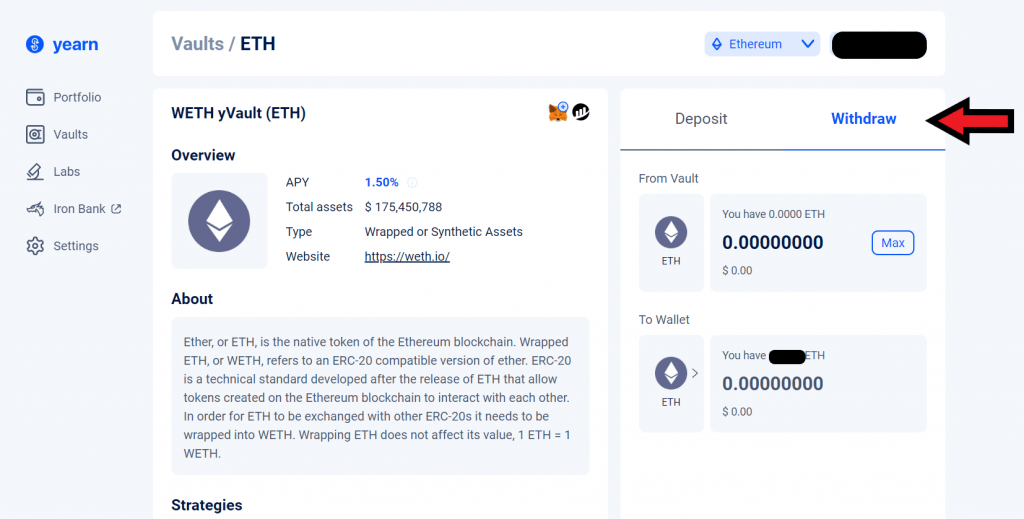Open From Vault ETH token selector
This screenshot has height=519, width=1024.
[x=671, y=243]
